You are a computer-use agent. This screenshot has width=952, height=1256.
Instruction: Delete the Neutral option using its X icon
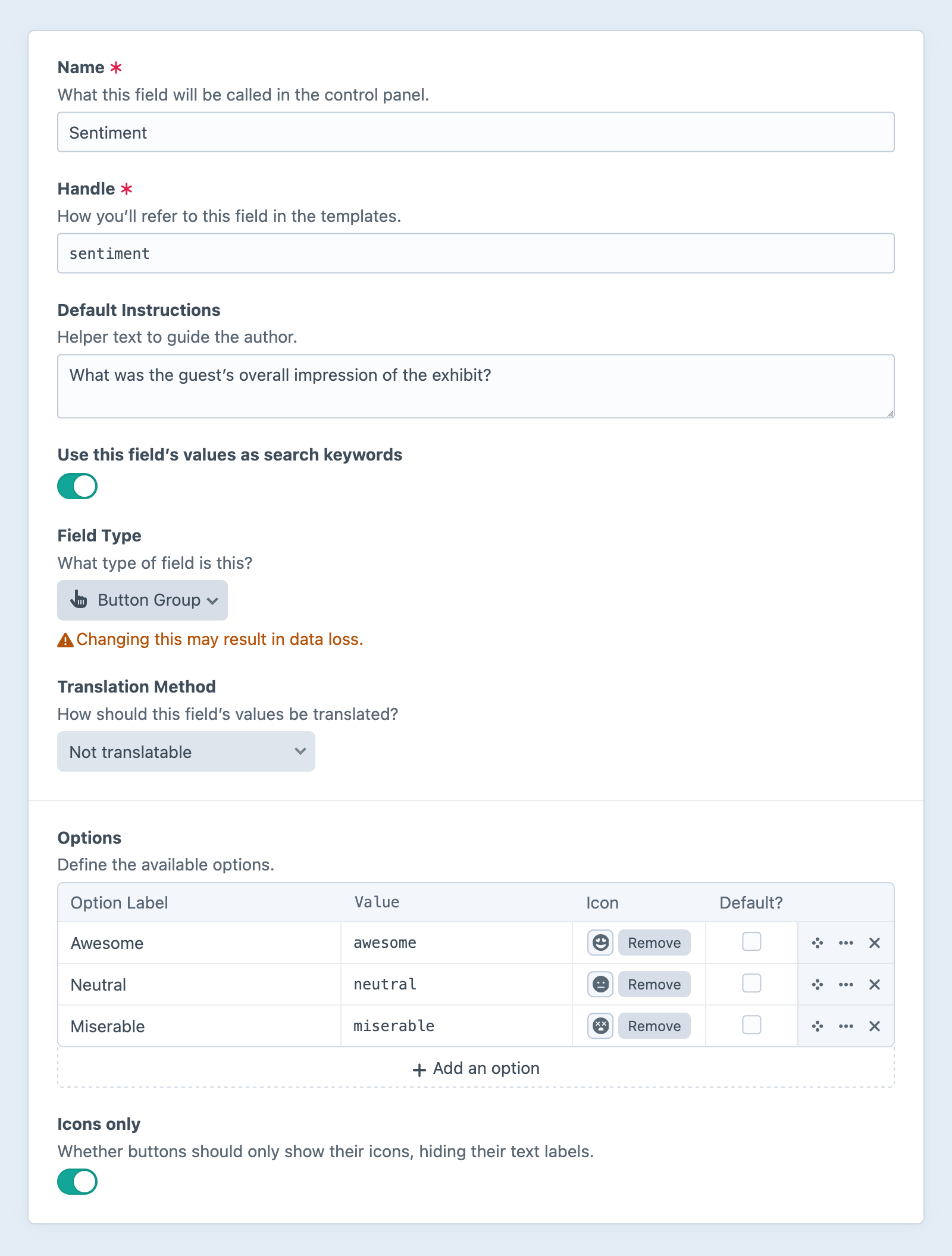875,984
